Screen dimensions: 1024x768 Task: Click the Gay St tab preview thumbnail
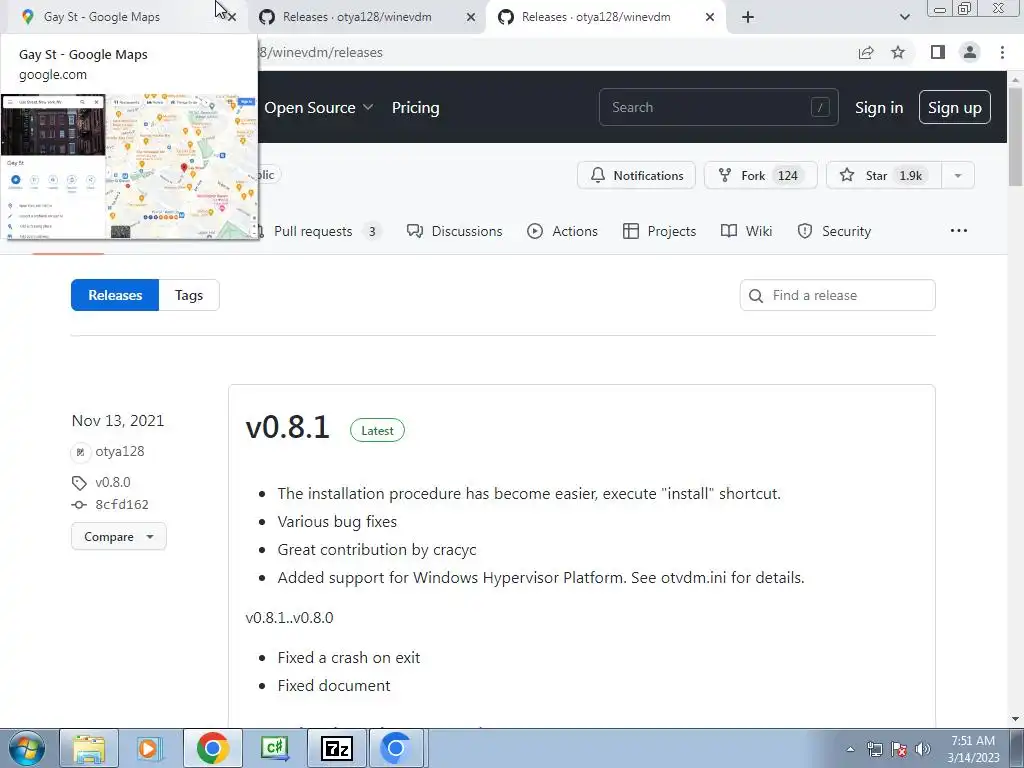[129, 167]
